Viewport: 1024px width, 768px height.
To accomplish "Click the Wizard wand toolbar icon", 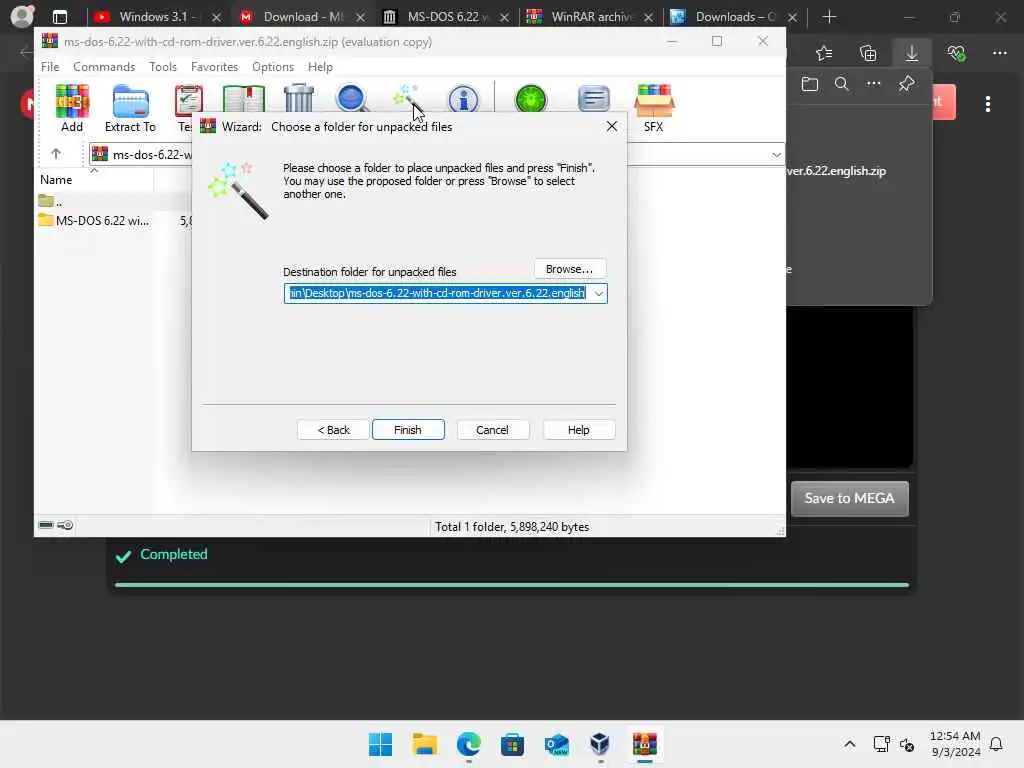I will pyautogui.click(x=406, y=98).
